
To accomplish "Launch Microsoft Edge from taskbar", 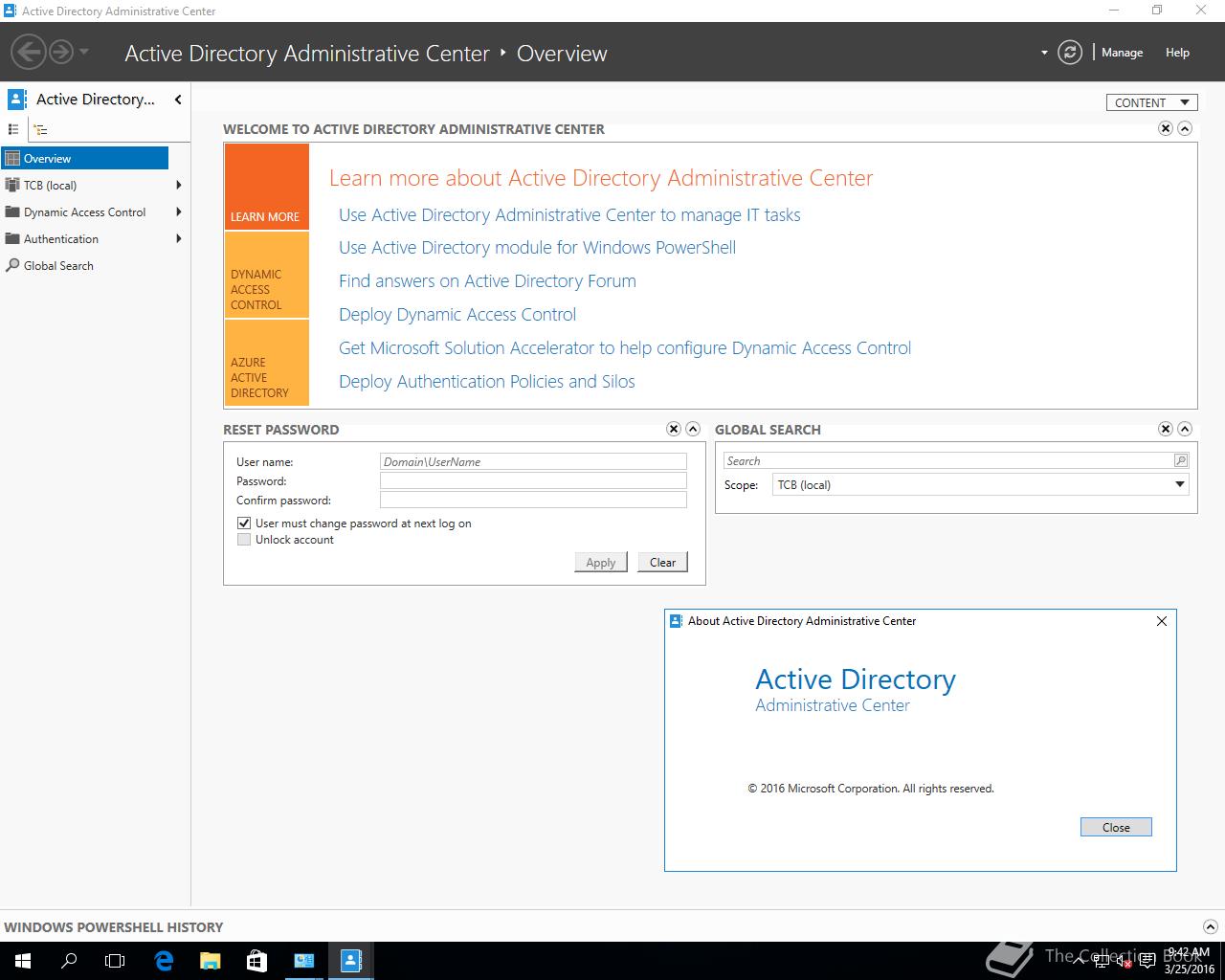I will tap(164, 961).
